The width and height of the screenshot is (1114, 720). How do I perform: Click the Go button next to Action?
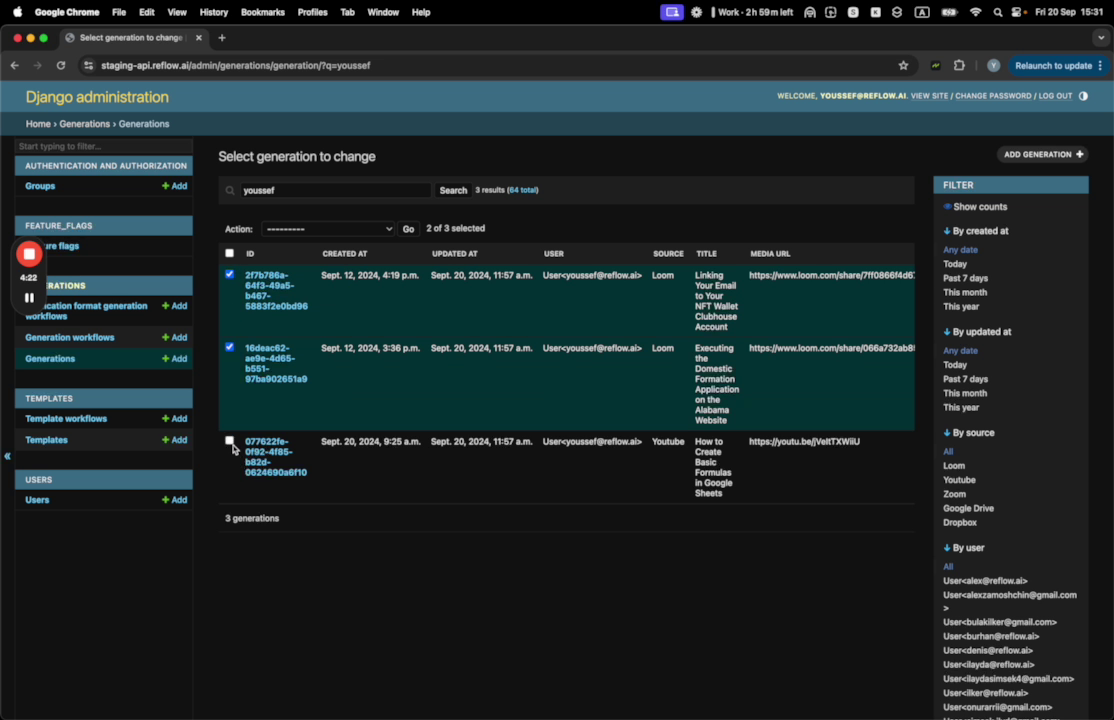(x=408, y=228)
